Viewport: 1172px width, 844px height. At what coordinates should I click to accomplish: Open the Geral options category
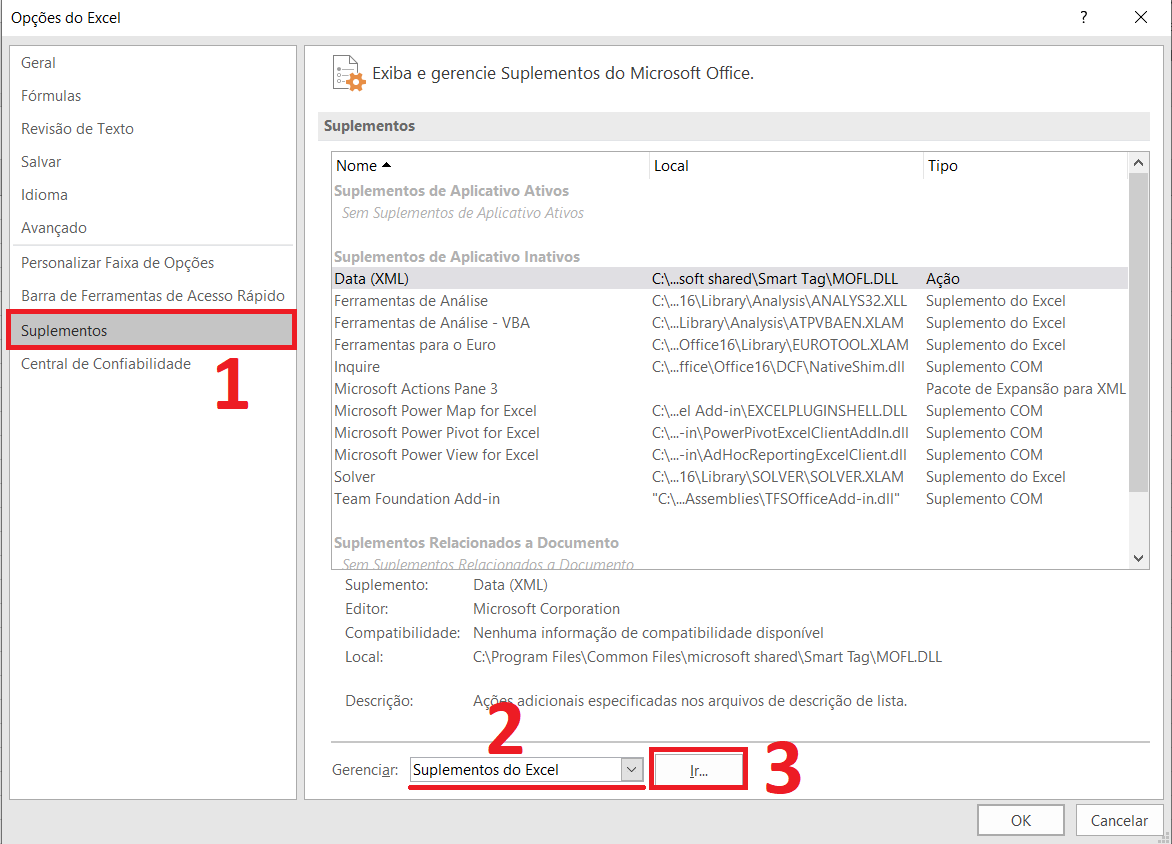pos(39,63)
